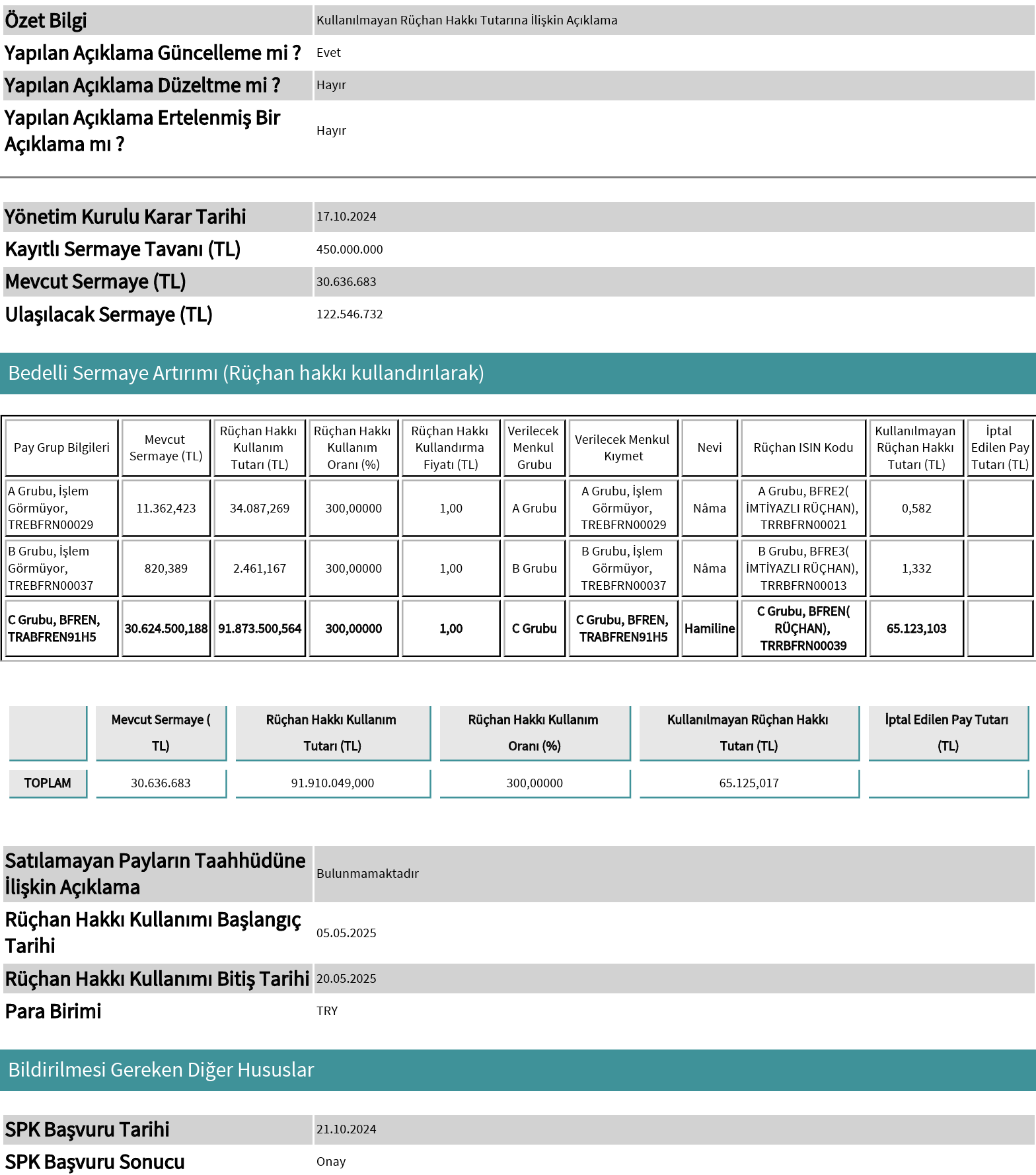The image size is (1036, 1175).
Task: Select 'Kullanılmayan Rüçhan Hakkı Tutarına İlişkin Açıklama' text
Action: coord(466,20)
